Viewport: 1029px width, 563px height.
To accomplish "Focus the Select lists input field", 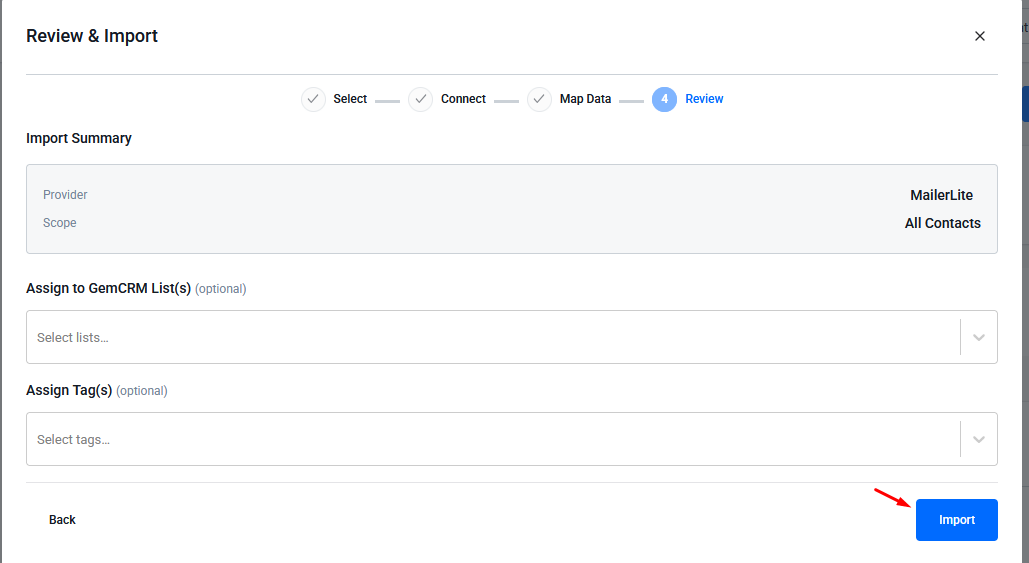I will (511, 337).
